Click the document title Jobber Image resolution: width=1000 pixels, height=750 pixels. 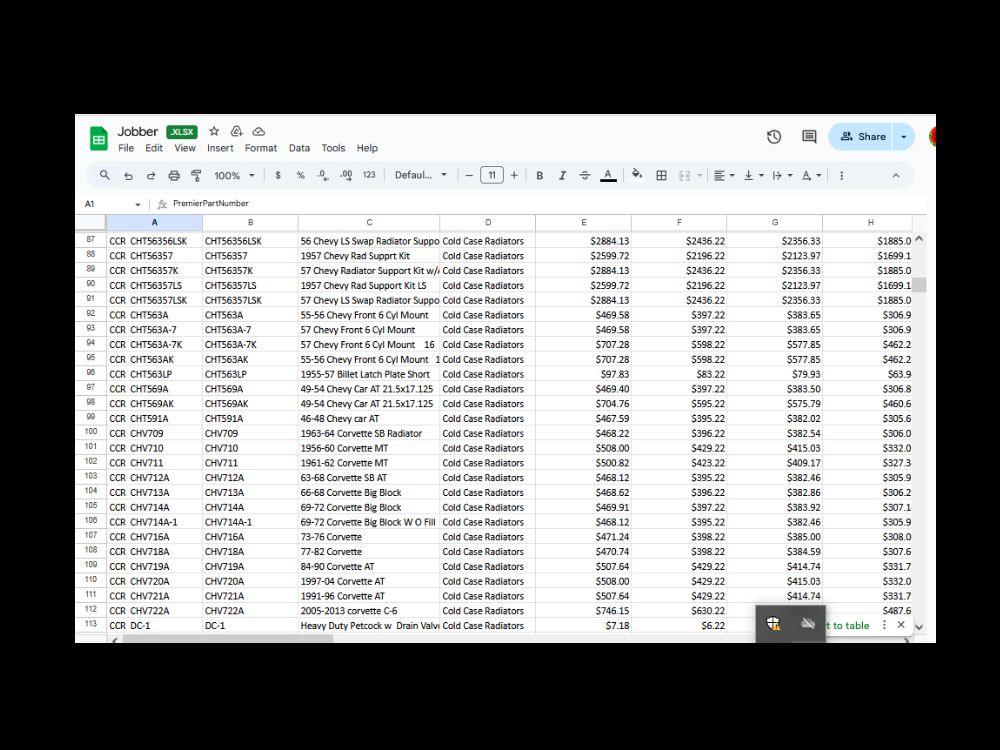point(137,131)
